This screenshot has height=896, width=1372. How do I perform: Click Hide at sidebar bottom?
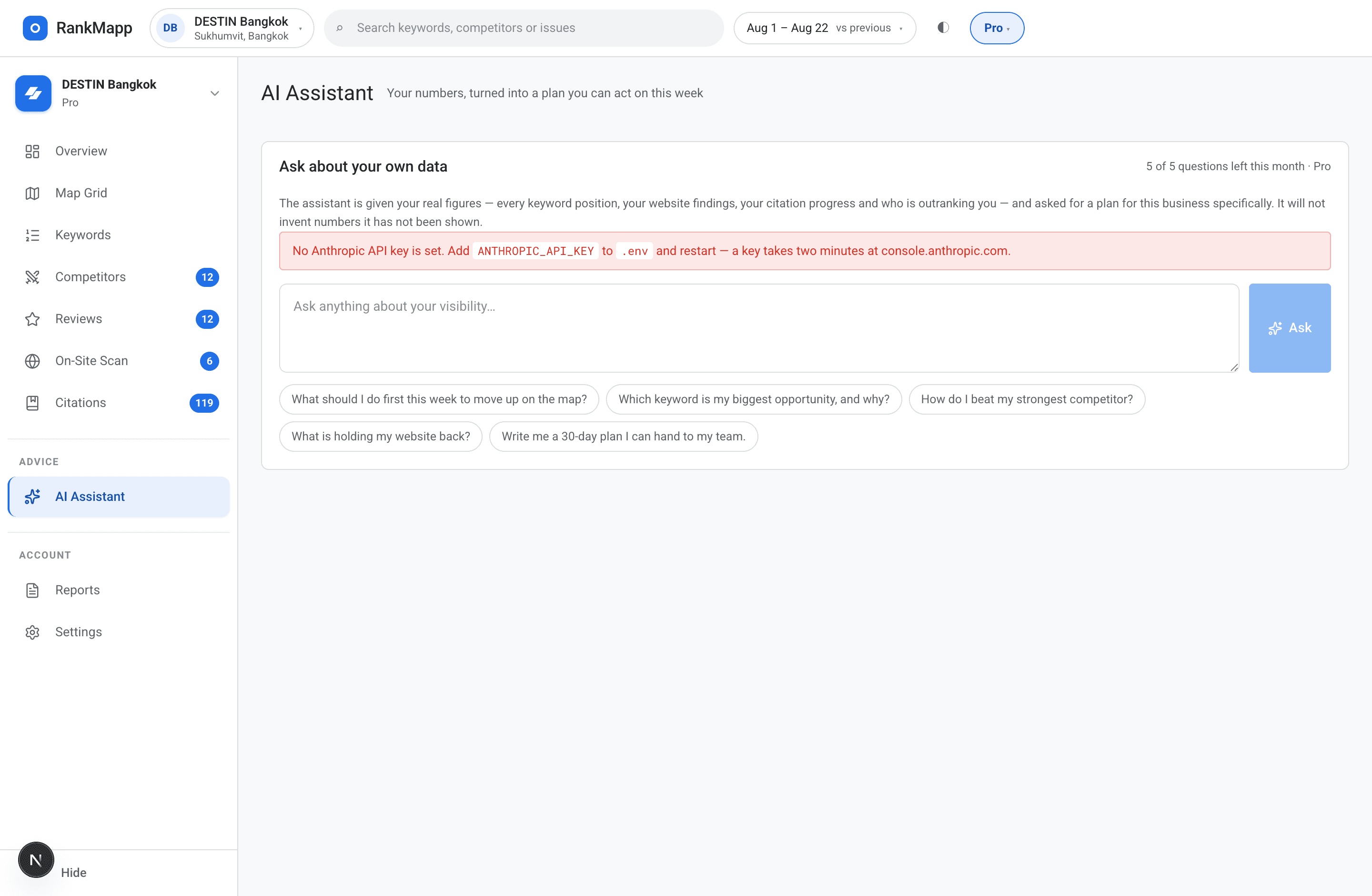(x=74, y=872)
